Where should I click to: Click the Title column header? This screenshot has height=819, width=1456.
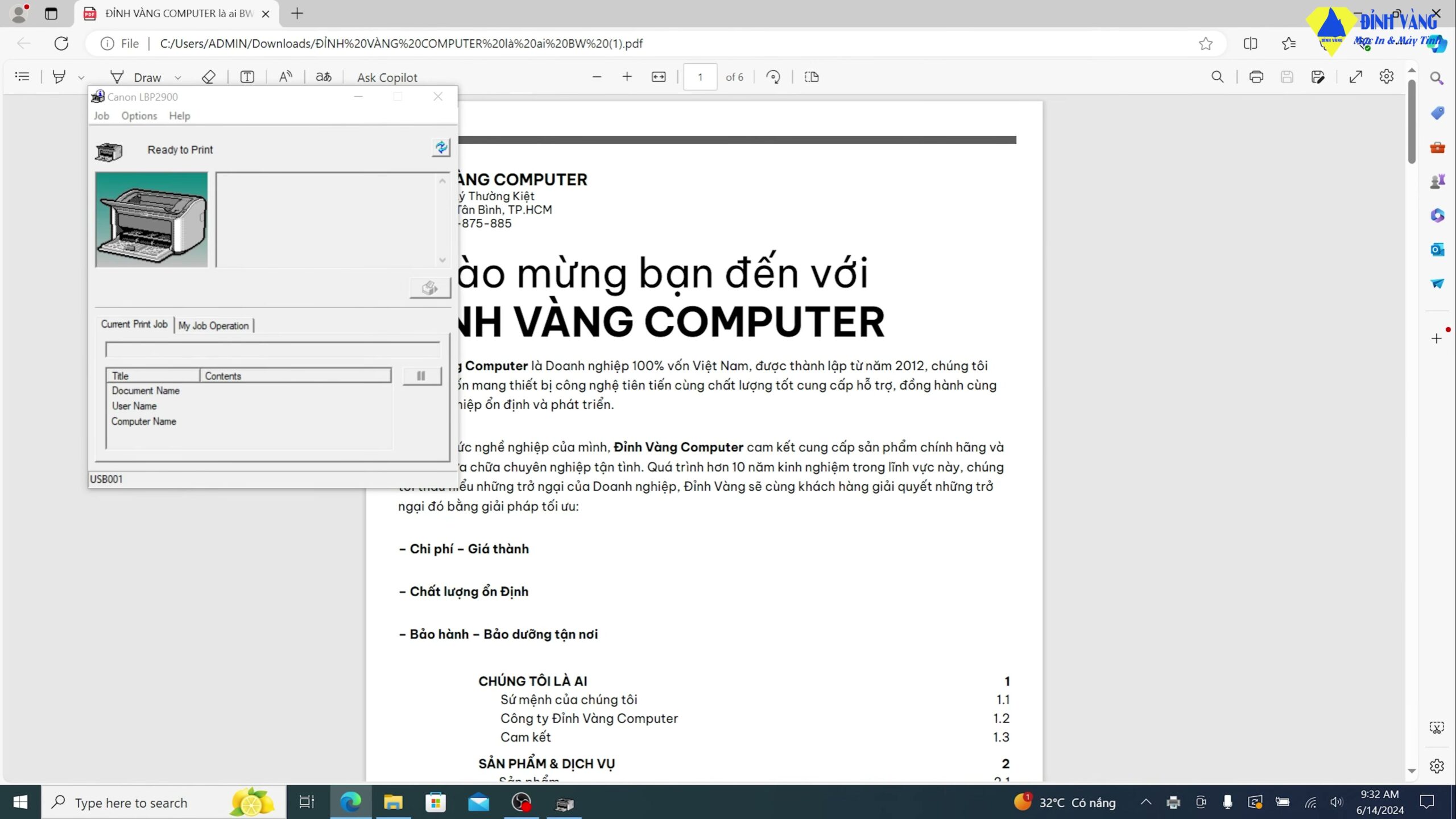(x=152, y=376)
